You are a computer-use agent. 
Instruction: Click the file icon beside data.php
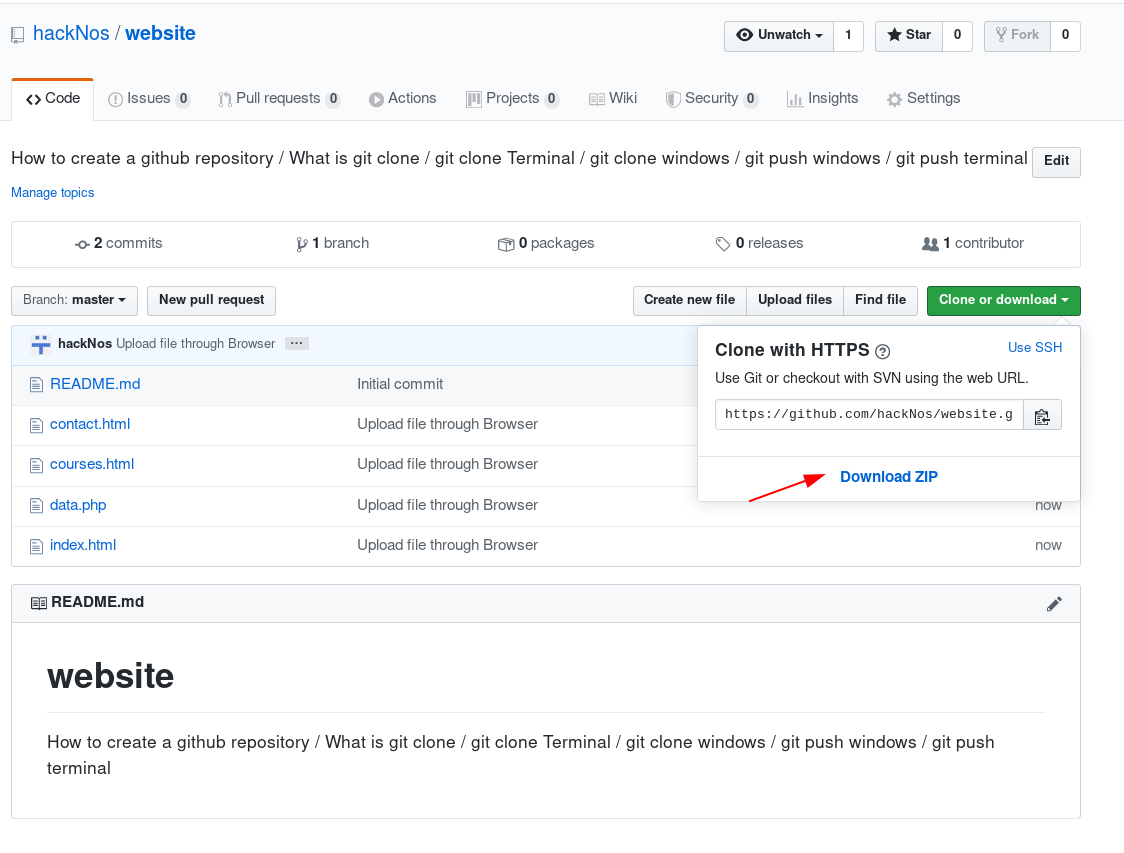pyautogui.click(x=37, y=505)
